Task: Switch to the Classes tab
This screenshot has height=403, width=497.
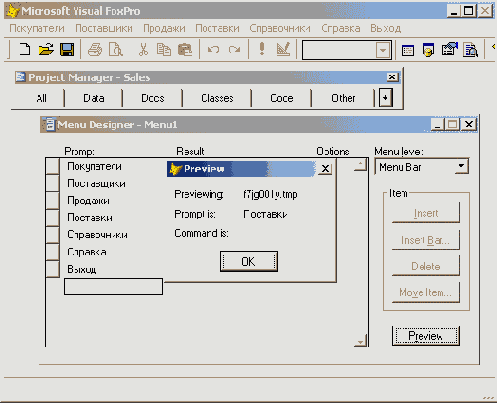Action: point(217,98)
